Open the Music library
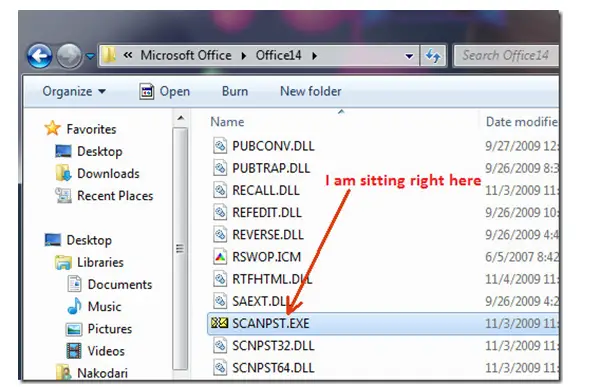The height and width of the screenshot is (387, 597). point(104,307)
